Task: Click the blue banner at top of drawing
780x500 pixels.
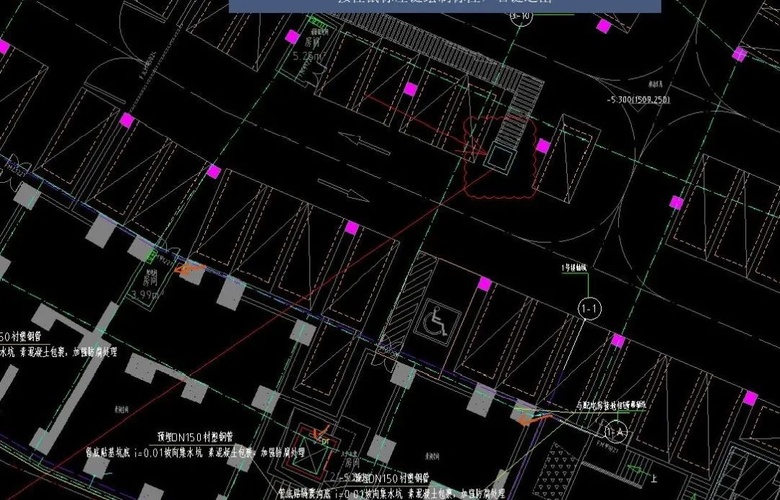Action: [x=445, y=5]
